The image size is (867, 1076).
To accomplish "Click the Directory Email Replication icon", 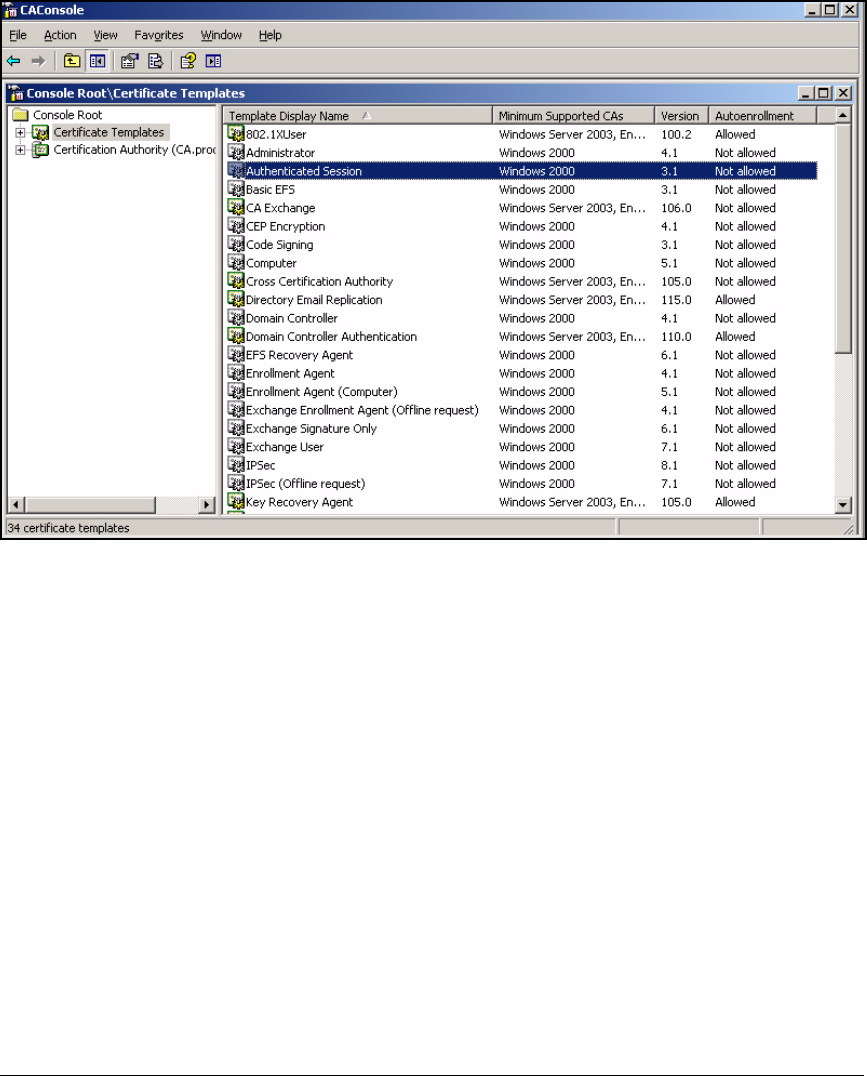I will click(x=236, y=299).
